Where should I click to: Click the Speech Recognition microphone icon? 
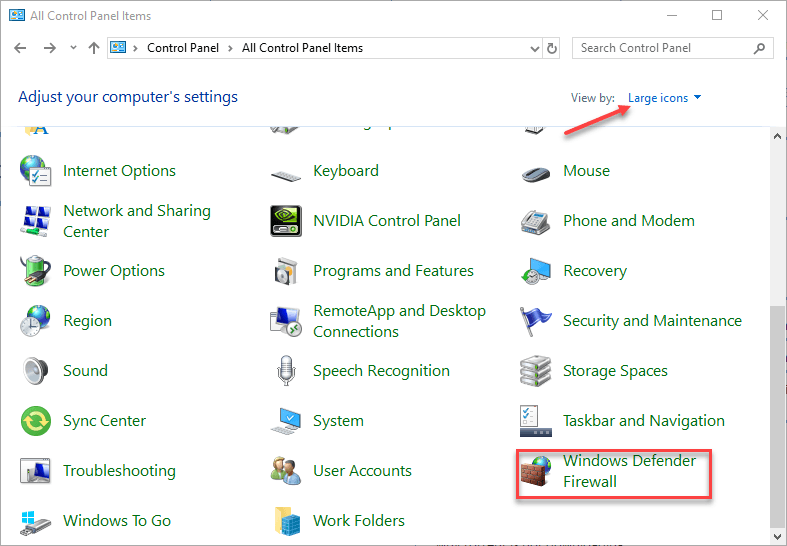coord(286,370)
